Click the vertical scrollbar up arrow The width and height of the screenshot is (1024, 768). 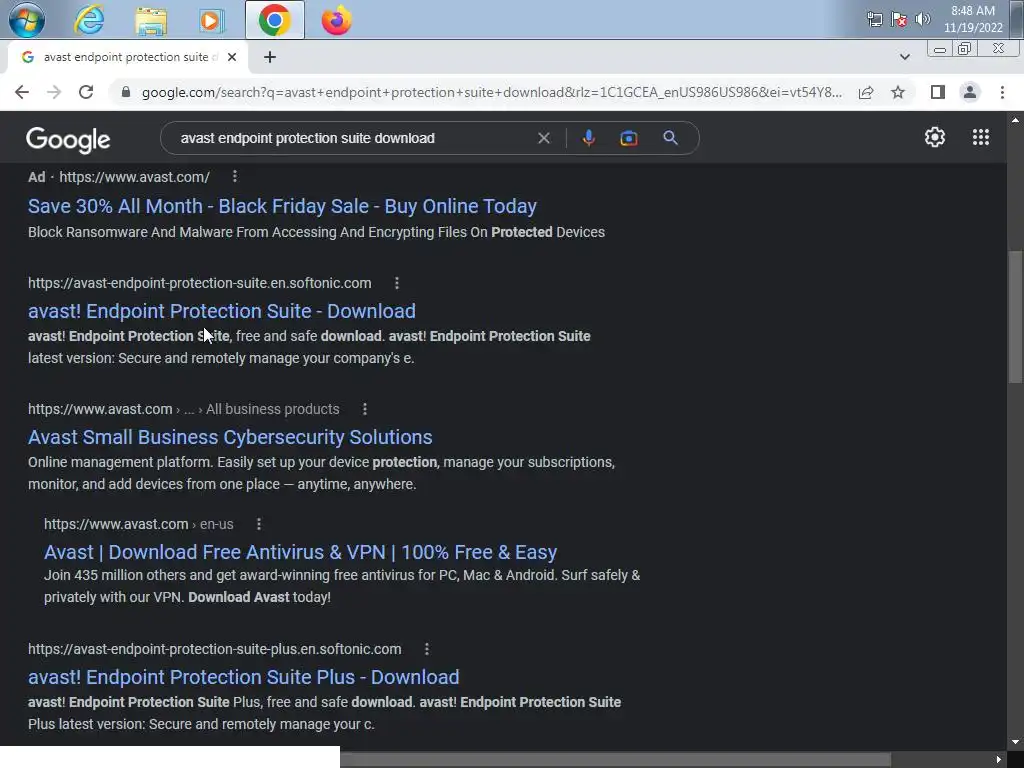coord(1015,120)
